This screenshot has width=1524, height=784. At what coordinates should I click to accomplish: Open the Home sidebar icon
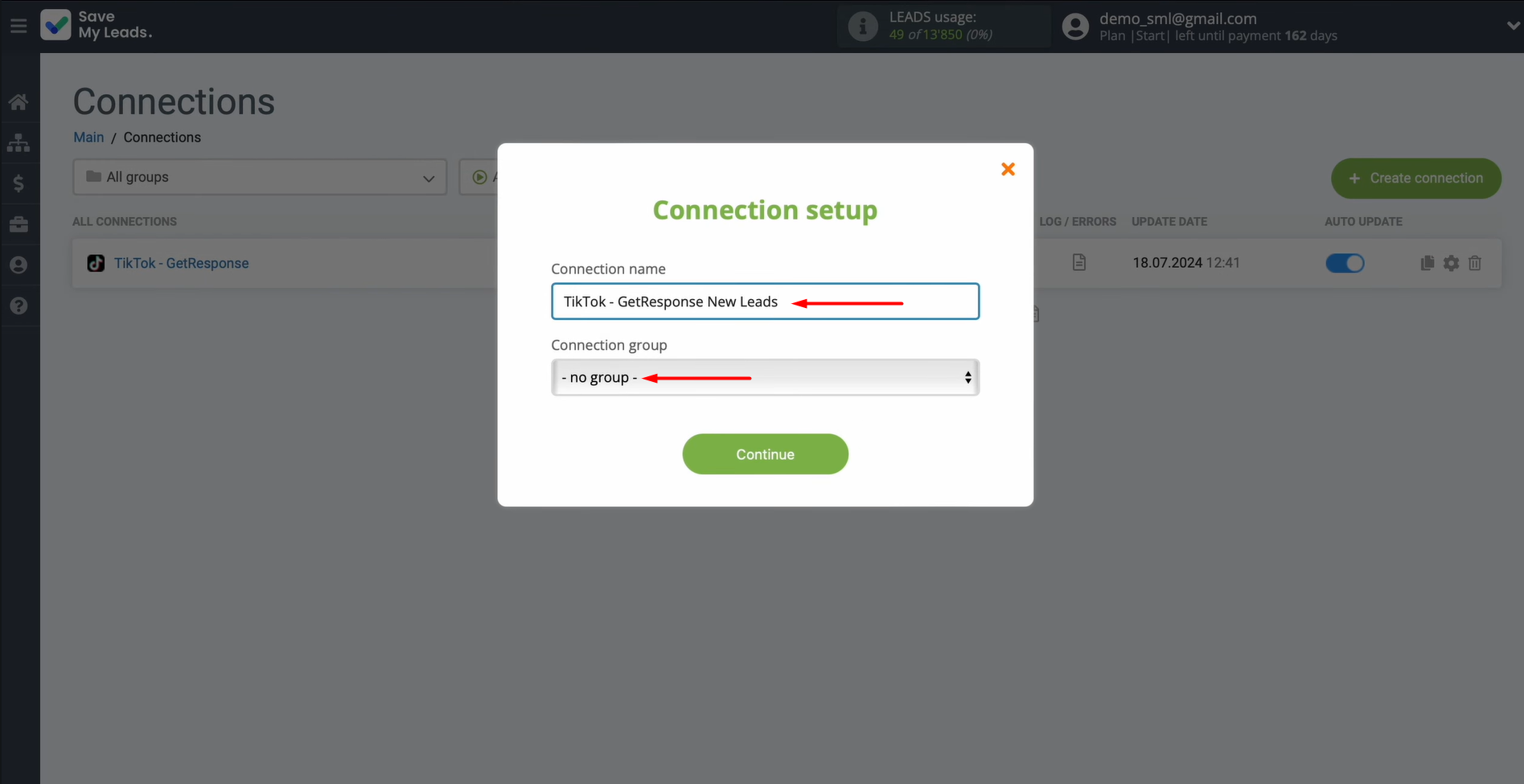tap(18, 101)
